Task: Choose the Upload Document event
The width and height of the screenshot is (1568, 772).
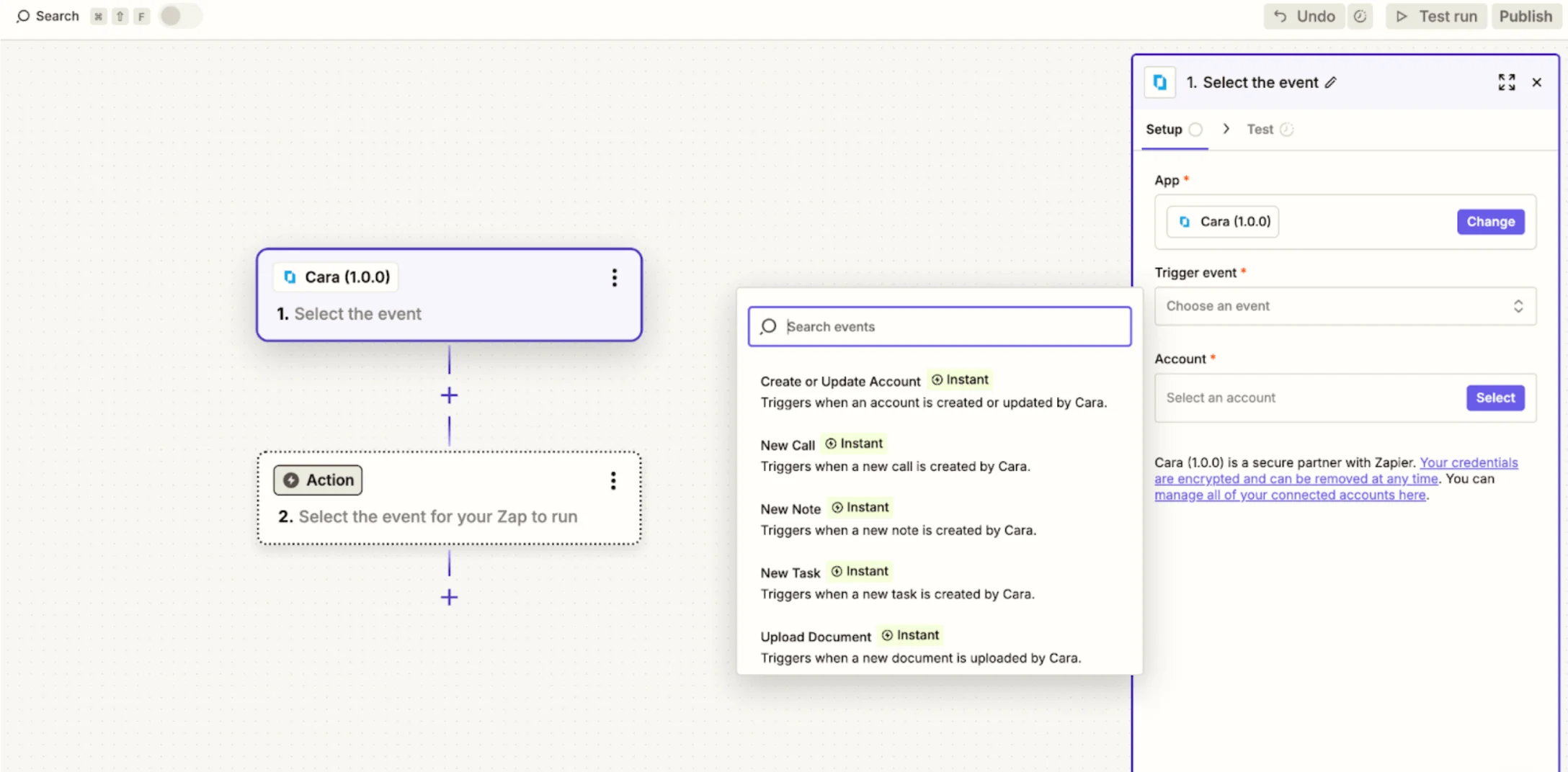Action: (940, 647)
